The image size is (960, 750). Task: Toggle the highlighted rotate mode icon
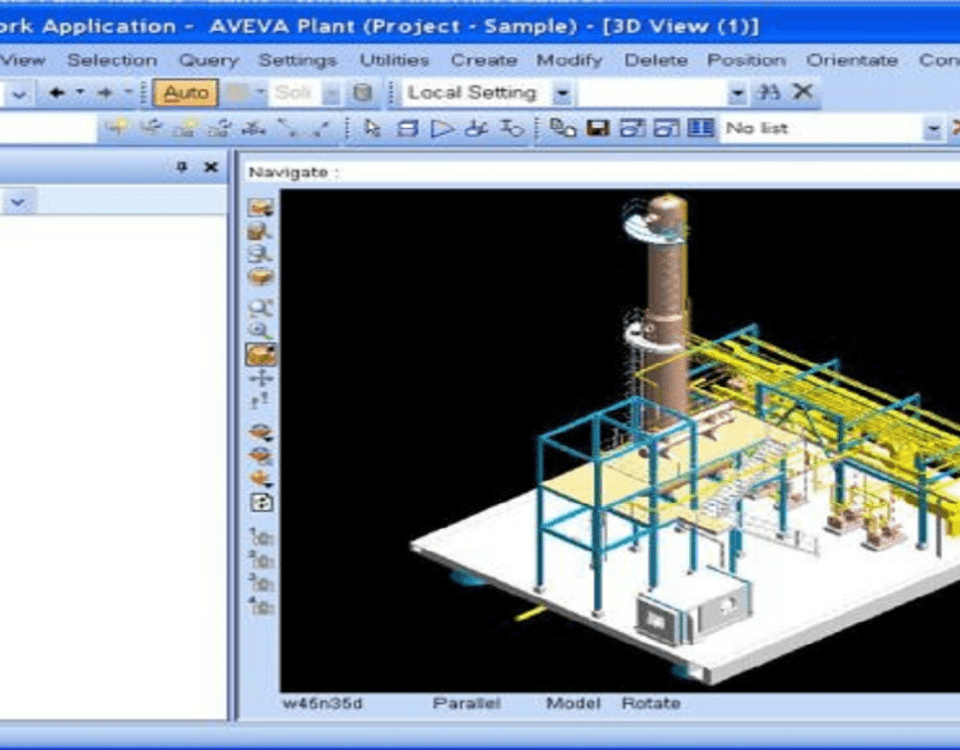pos(261,354)
